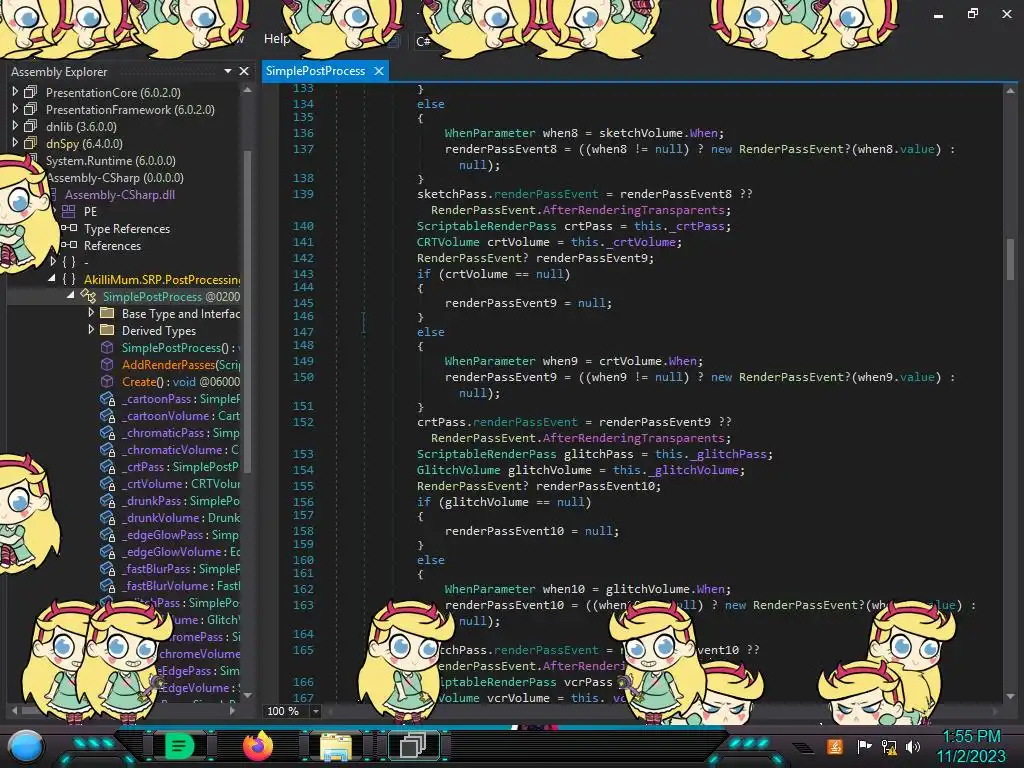
Task: Expand the PresentationCore assembly node
Action: click(x=15, y=92)
